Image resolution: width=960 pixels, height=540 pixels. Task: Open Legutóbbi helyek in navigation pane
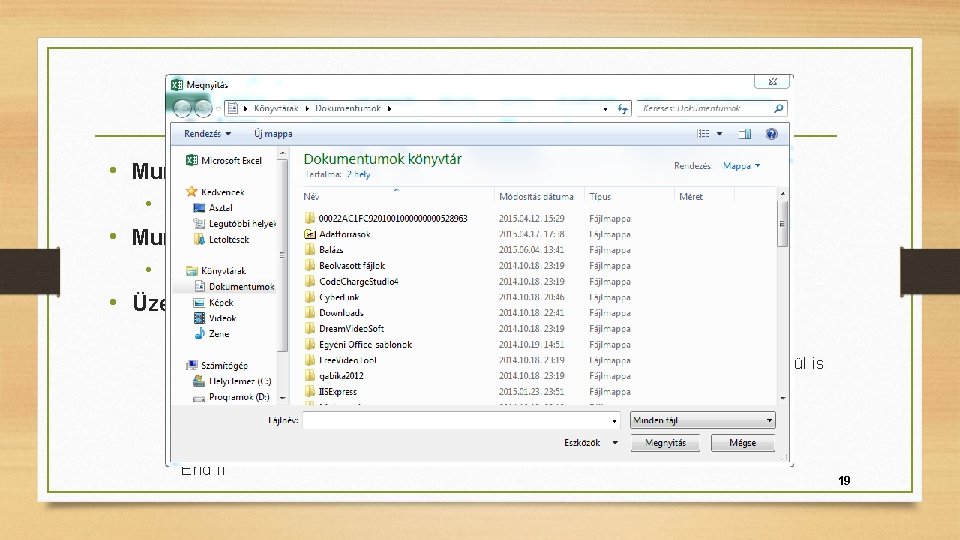(234, 223)
